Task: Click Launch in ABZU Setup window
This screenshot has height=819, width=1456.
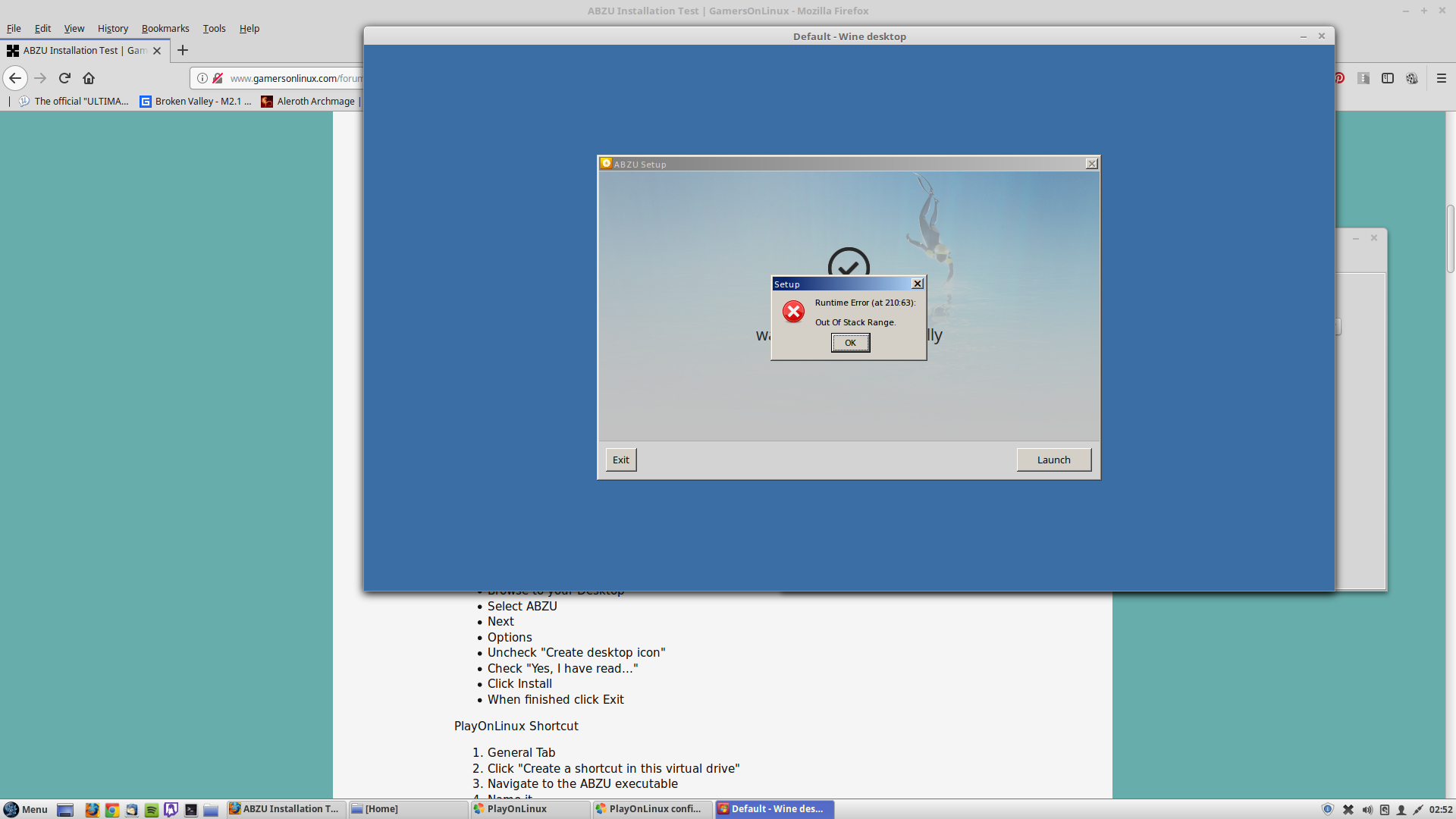Action: (1053, 460)
